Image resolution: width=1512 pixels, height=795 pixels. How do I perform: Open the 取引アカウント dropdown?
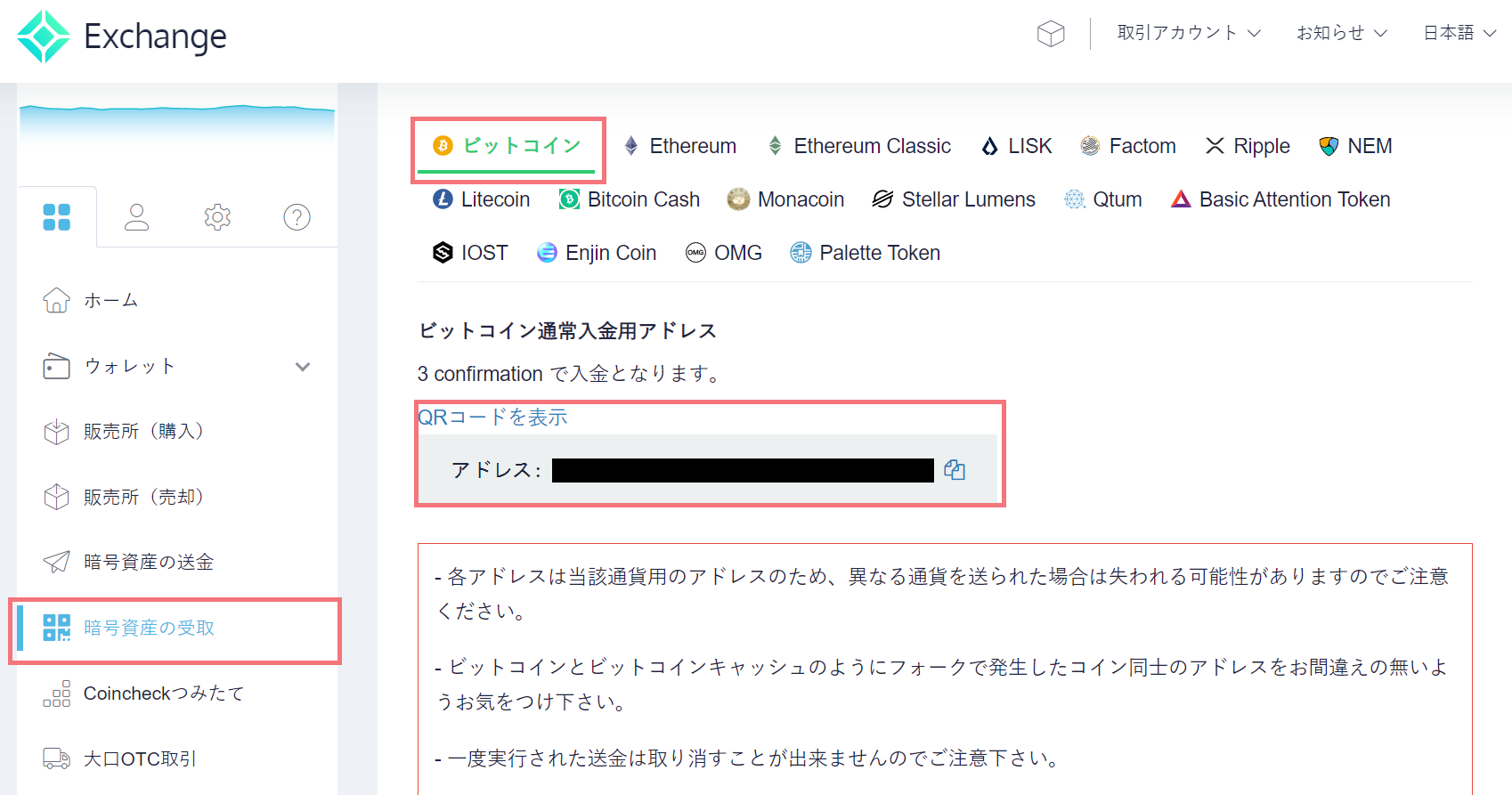pyautogui.click(x=1189, y=33)
